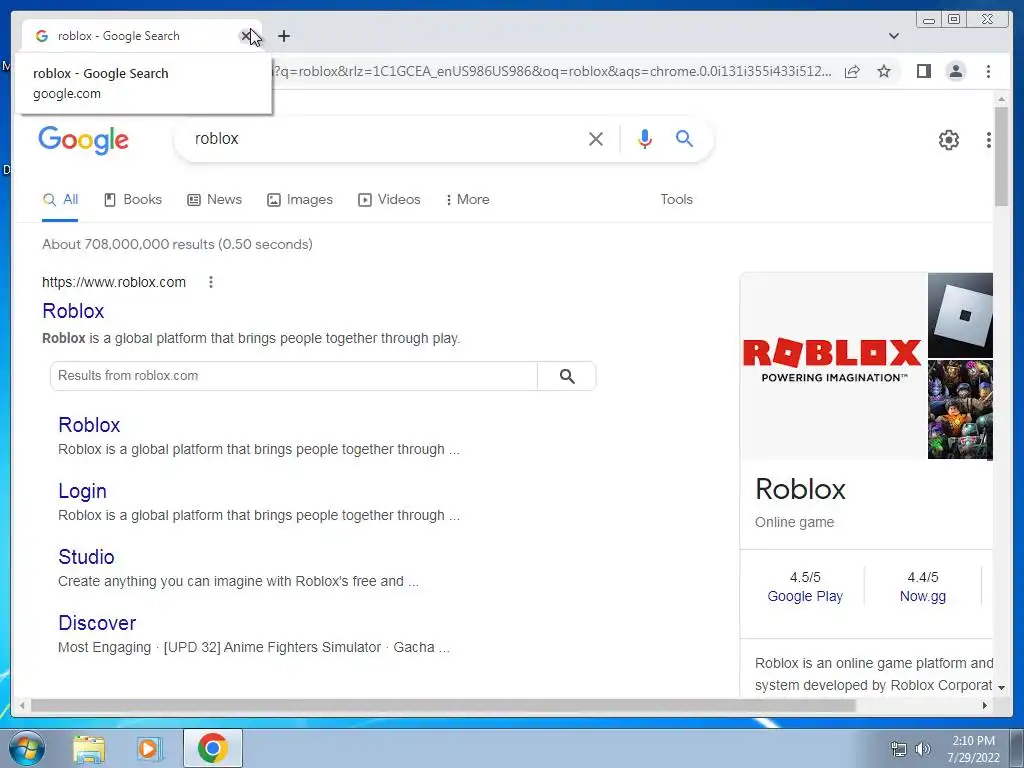
Task: Open the Roblox characters artwork thumbnail
Action: tap(960, 409)
